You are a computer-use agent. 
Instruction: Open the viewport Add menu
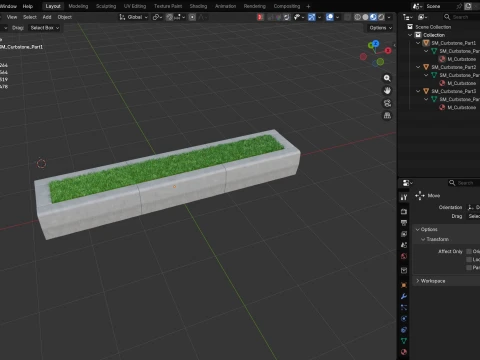(x=47, y=17)
